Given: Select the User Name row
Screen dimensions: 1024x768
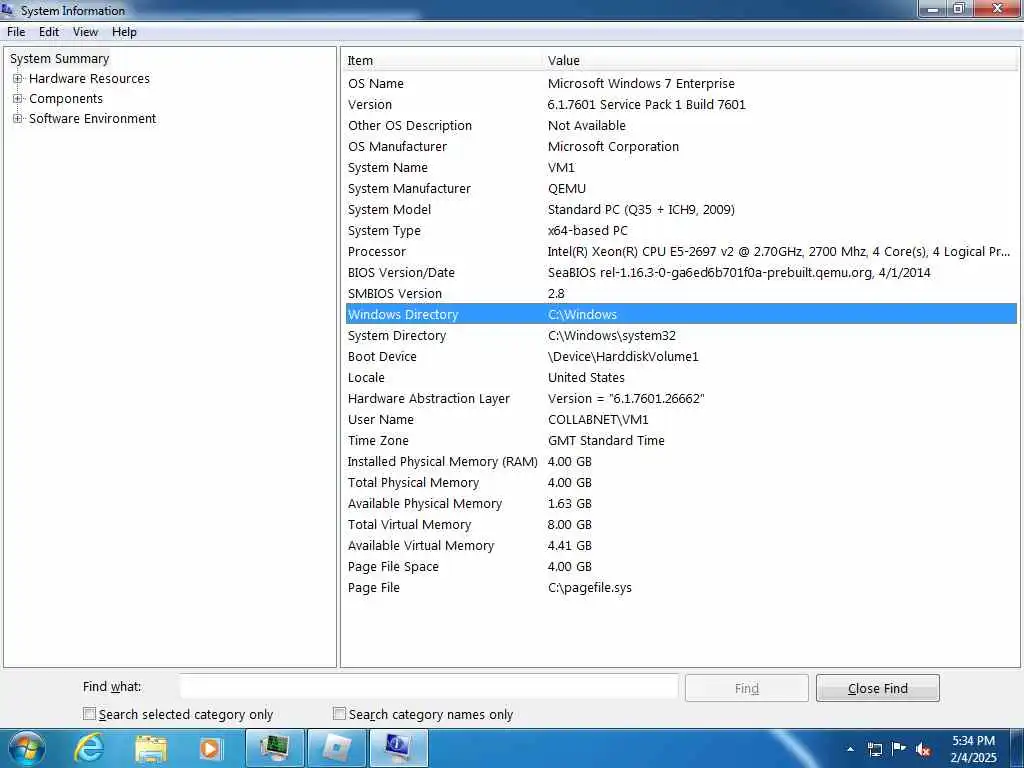Looking at the screenshot, I should [681, 419].
